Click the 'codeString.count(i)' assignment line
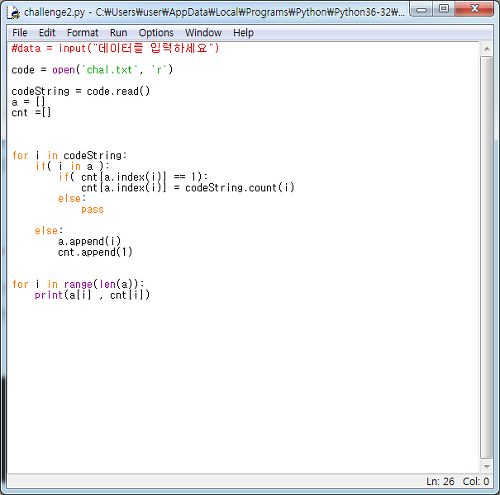 click(x=188, y=188)
